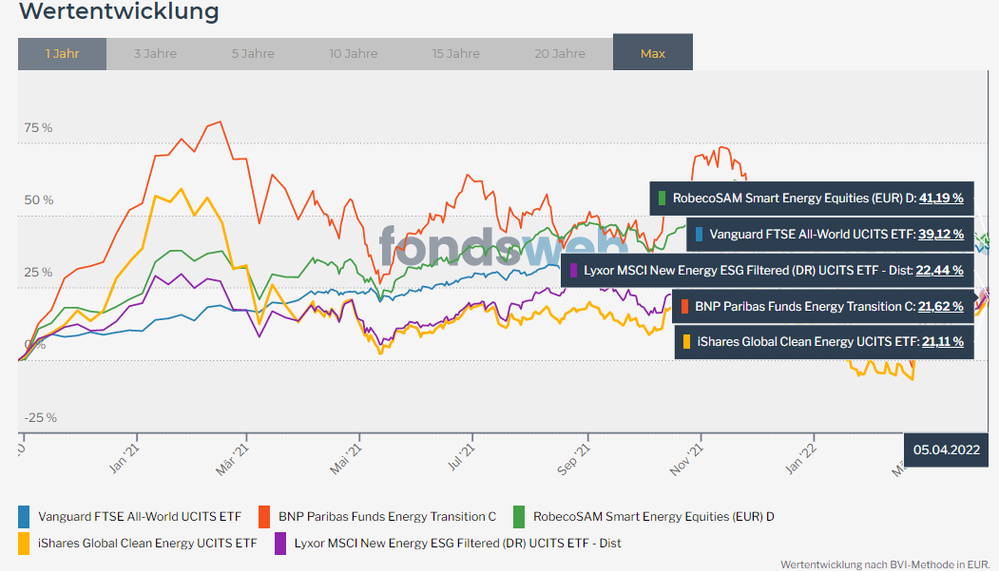
Task: Click the blue Vanguard legend color swatch
Action: click(x=24, y=517)
